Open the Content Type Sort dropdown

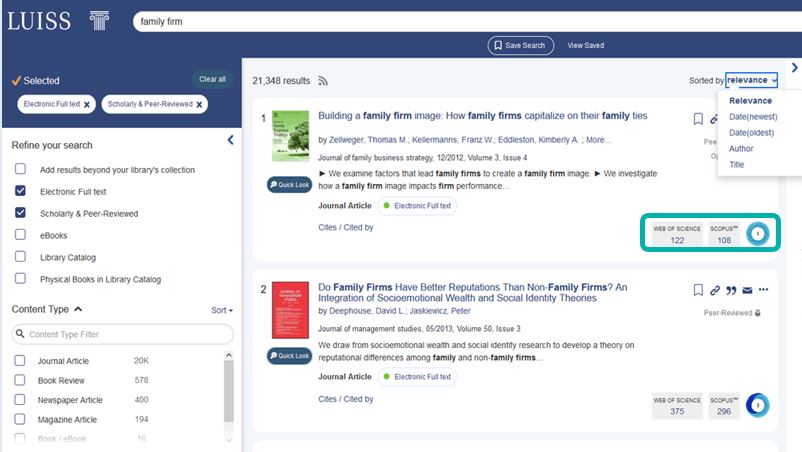222,310
